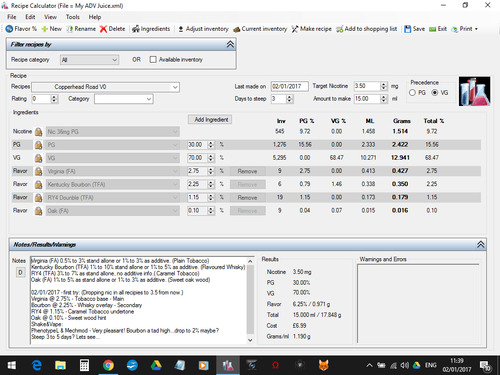This screenshot has height=375, width=500.
Task: Rename the current recipe
Action: [81, 29]
